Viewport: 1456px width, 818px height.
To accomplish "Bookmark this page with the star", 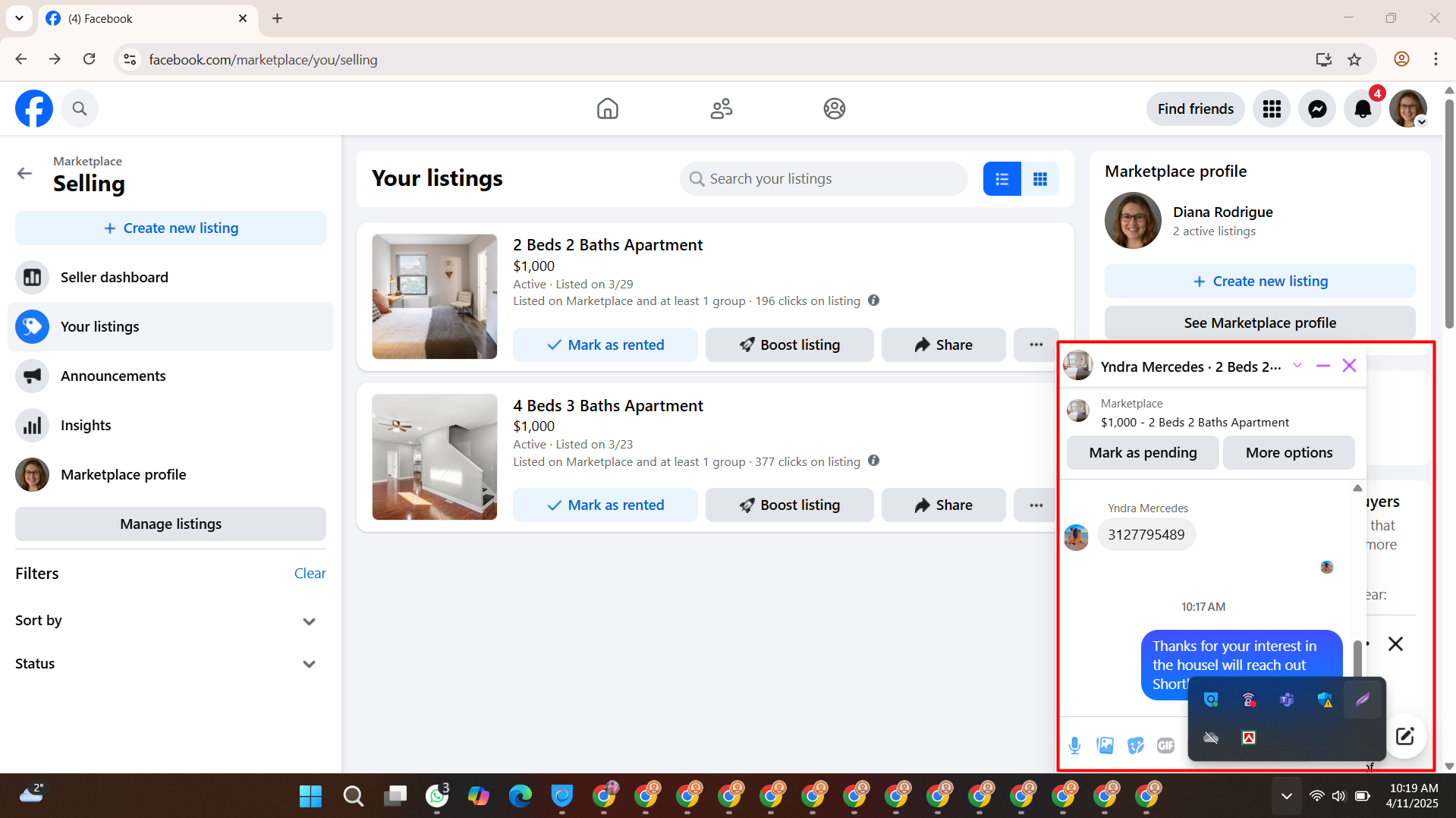I will coord(1354,59).
